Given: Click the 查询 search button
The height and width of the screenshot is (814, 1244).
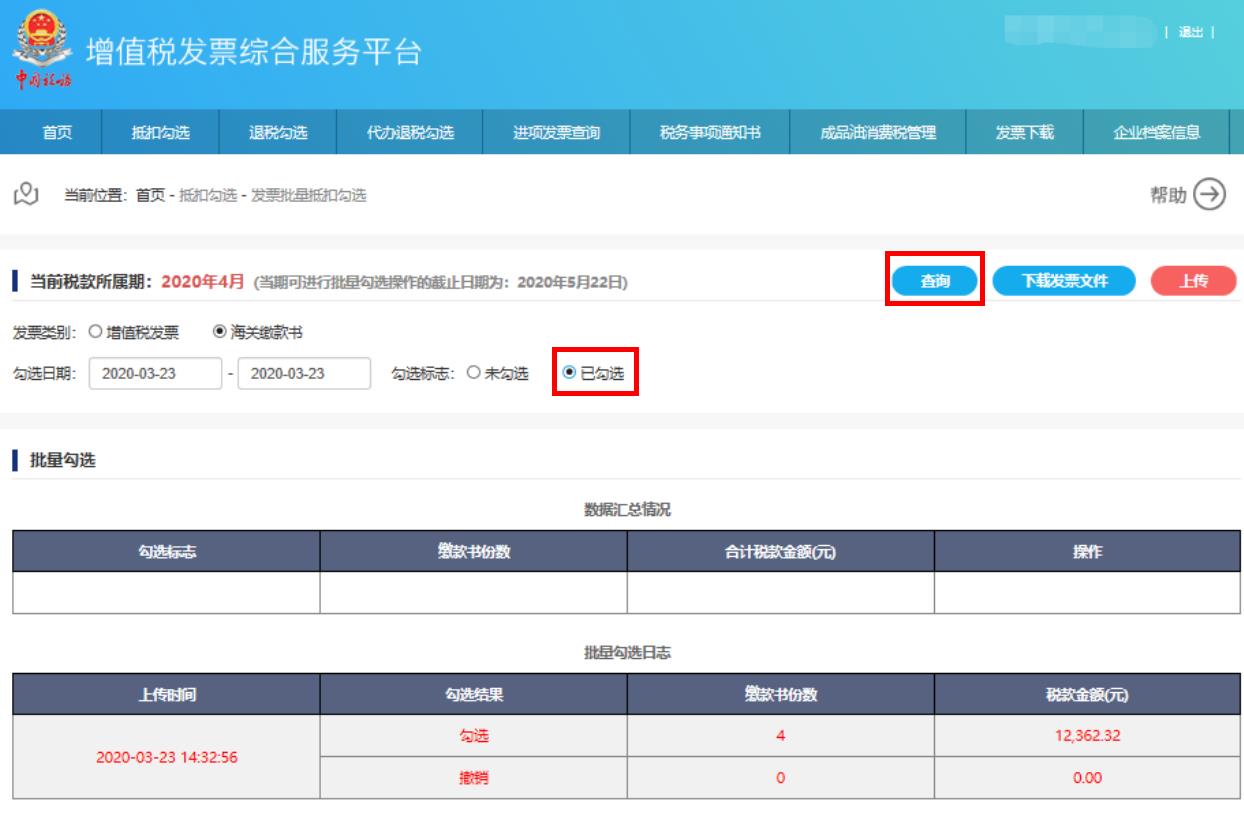Looking at the screenshot, I should click(x=935, y=282).
